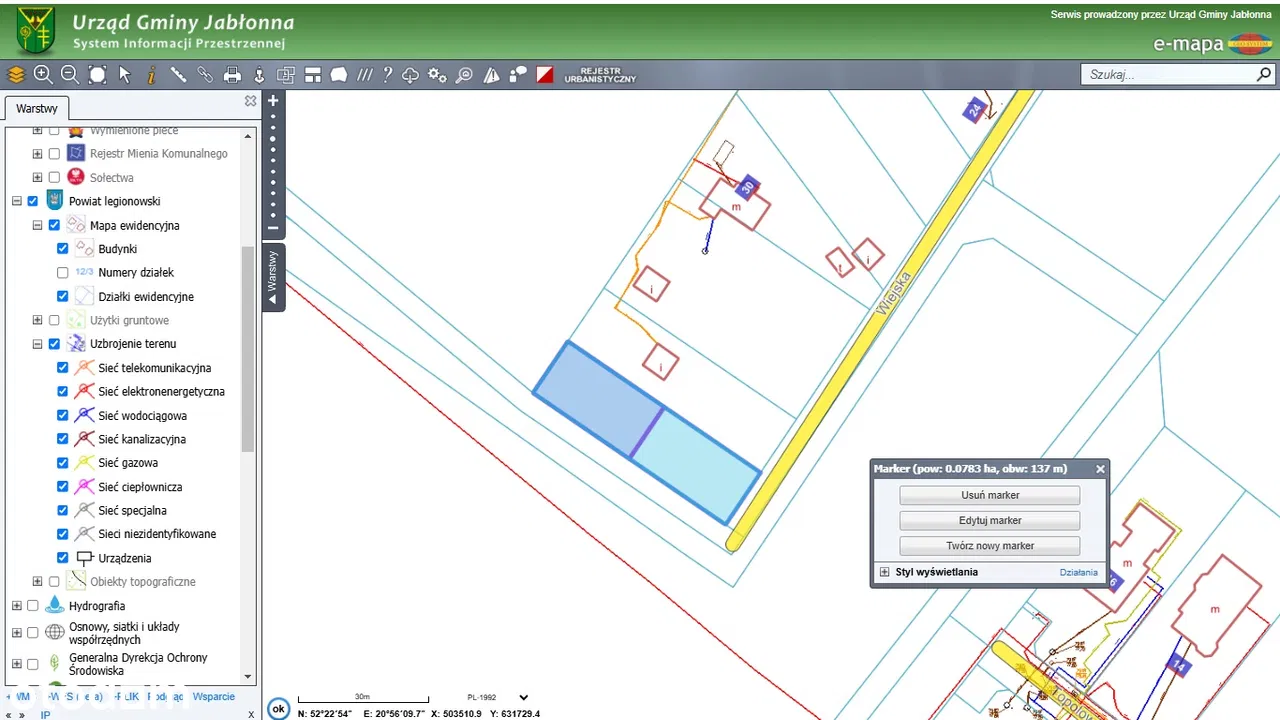This screenshot has width=1280, height=720.
Task: Select the full extent view tool
Action: point(97,75)
